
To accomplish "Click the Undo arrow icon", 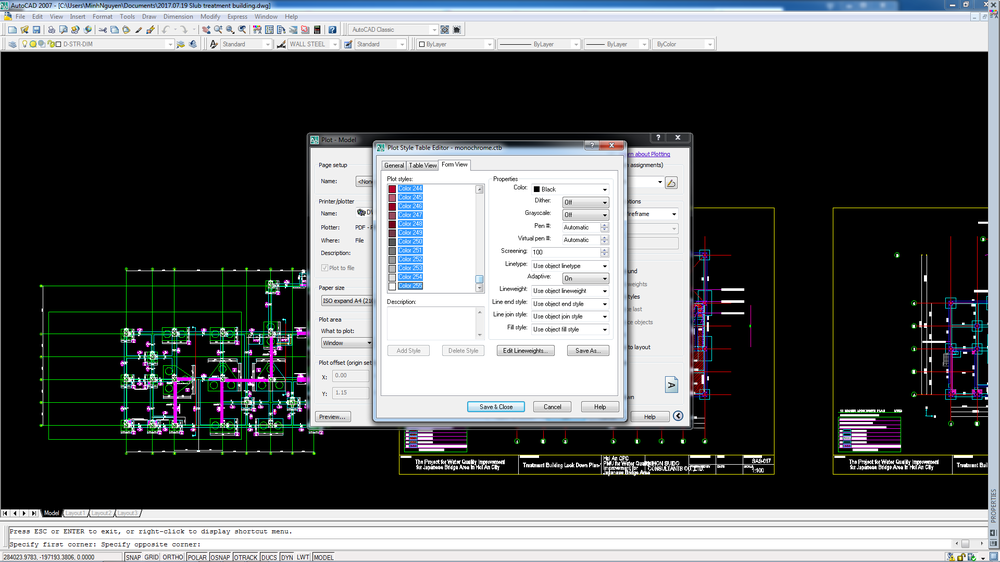I will [165, 29].
